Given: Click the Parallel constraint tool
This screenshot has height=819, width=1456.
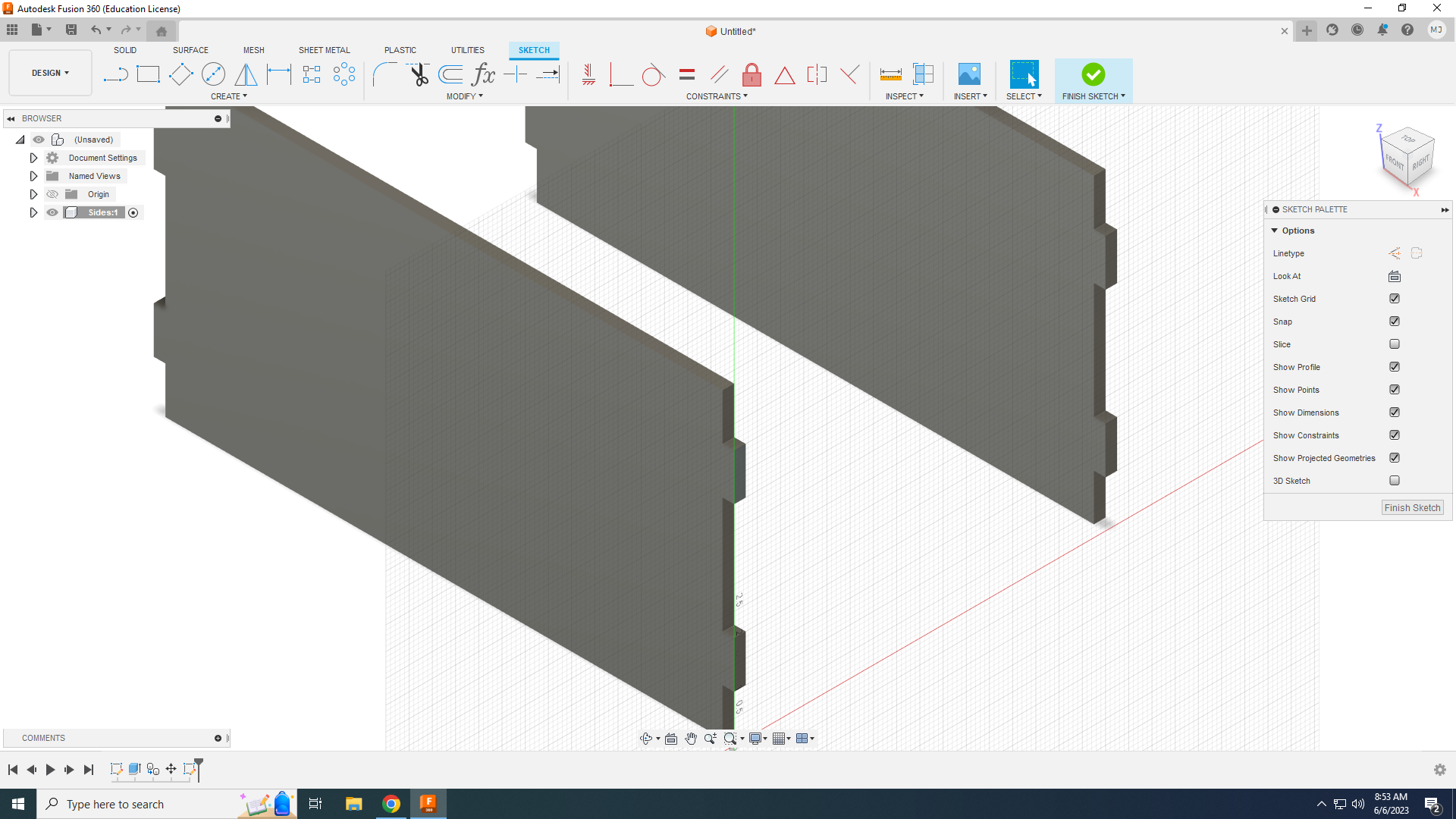Looking at the screenshot, I should pos(719,74).
